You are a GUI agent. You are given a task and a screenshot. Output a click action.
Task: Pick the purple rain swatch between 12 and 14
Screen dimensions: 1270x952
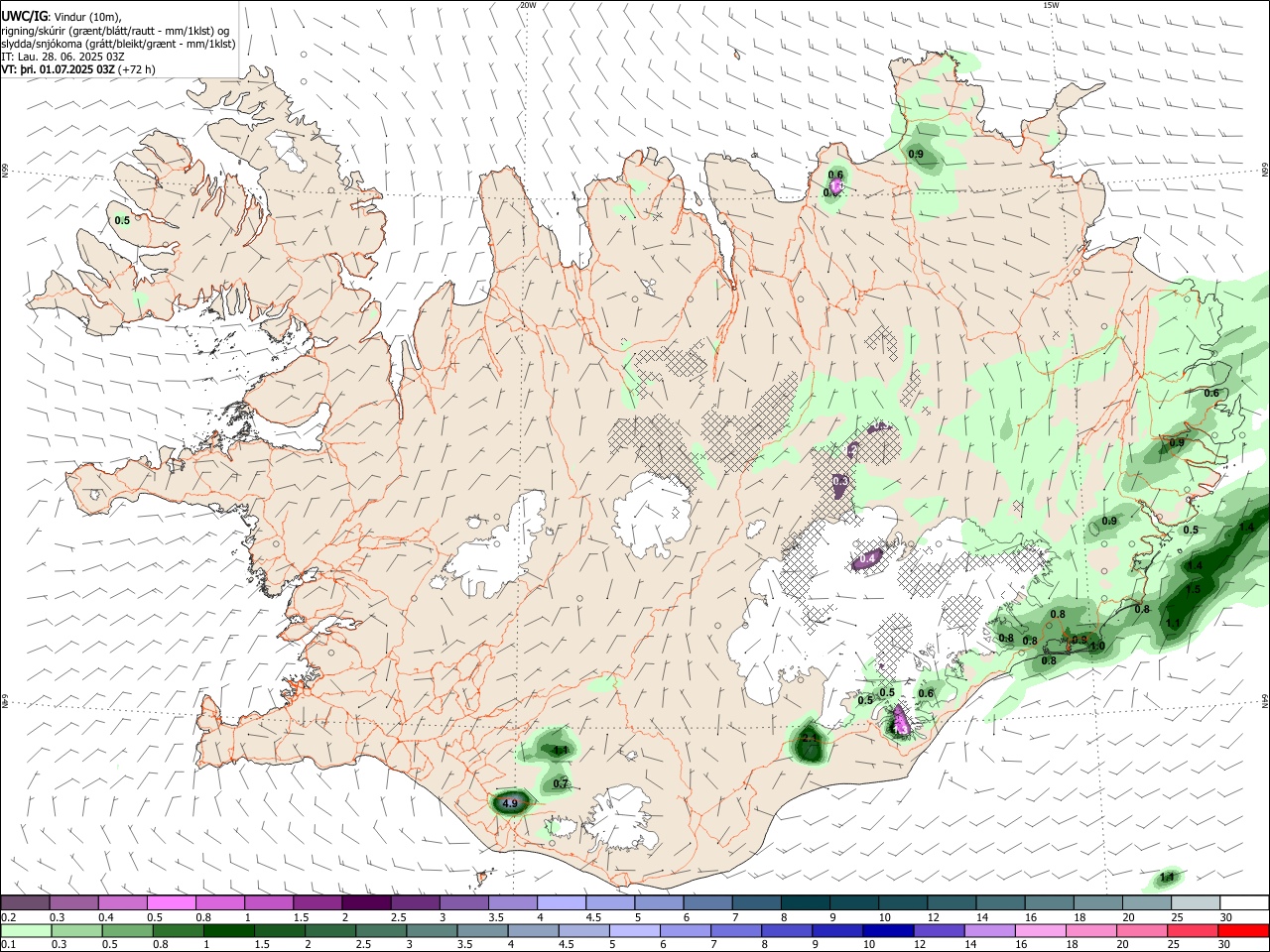click(x=938, y=930)
